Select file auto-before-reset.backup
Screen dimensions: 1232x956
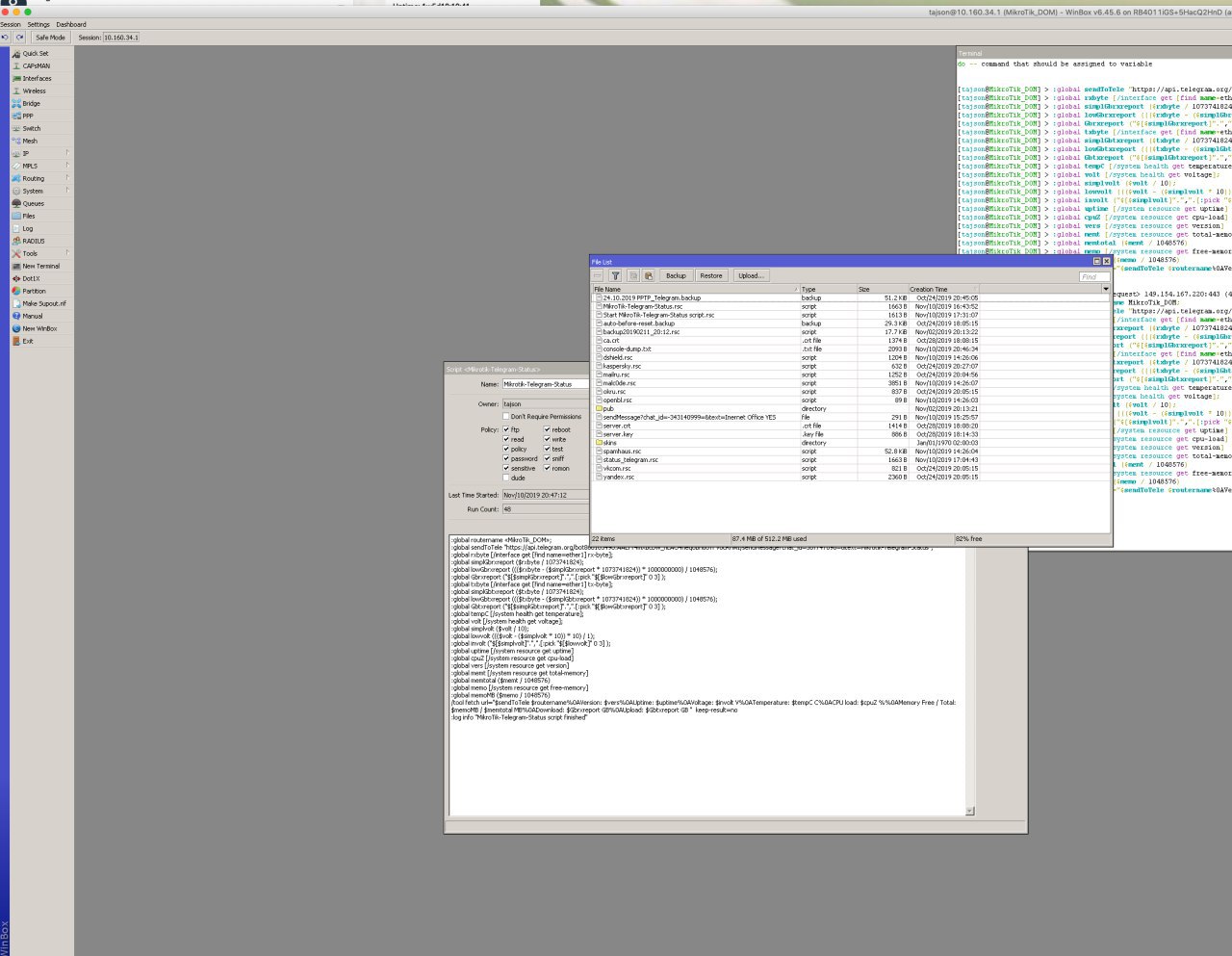[850, 323]
